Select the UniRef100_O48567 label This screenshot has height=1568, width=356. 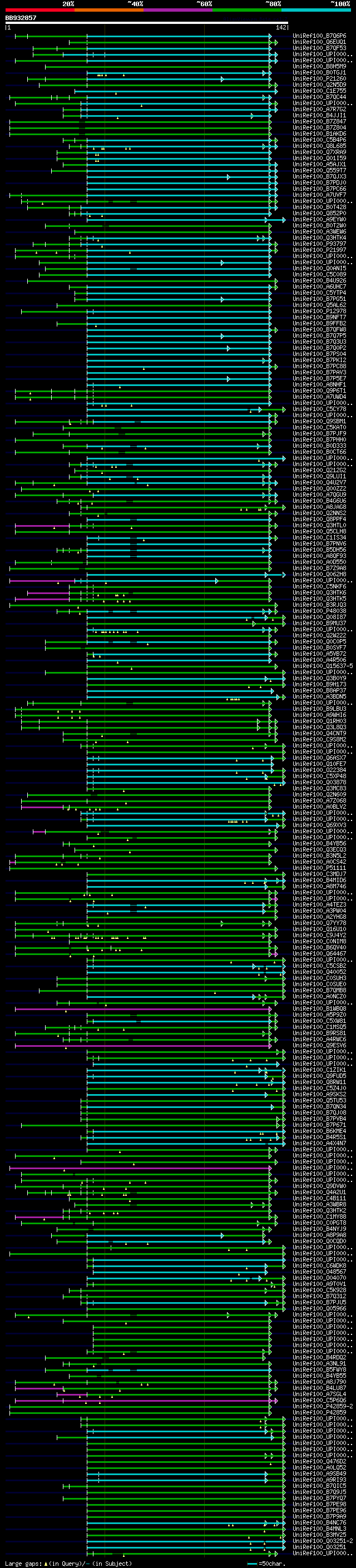point(319,1272)
